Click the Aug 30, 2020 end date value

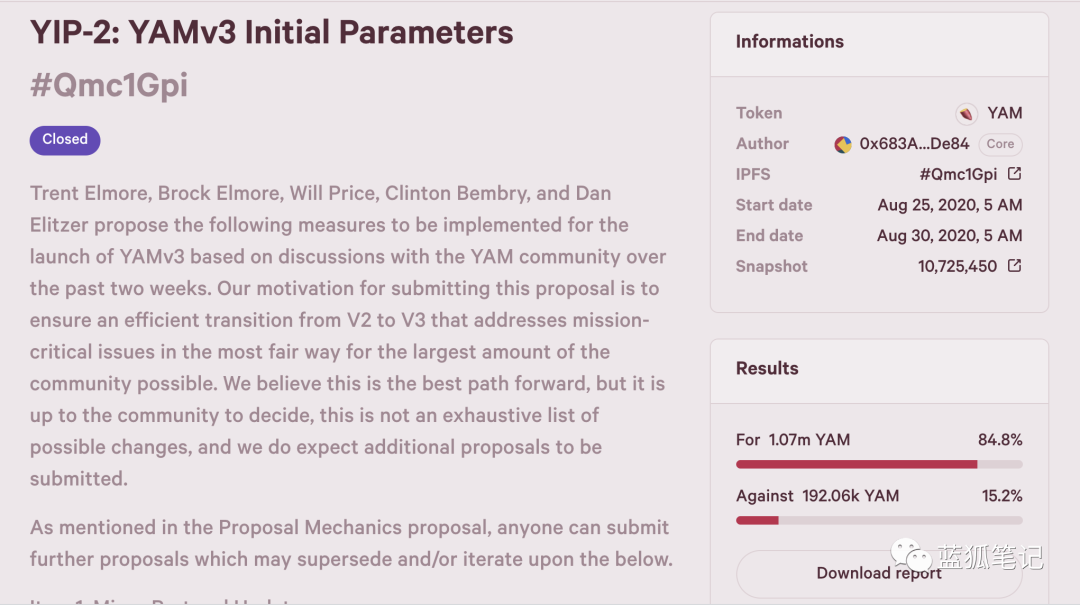[x=949, y=236]
